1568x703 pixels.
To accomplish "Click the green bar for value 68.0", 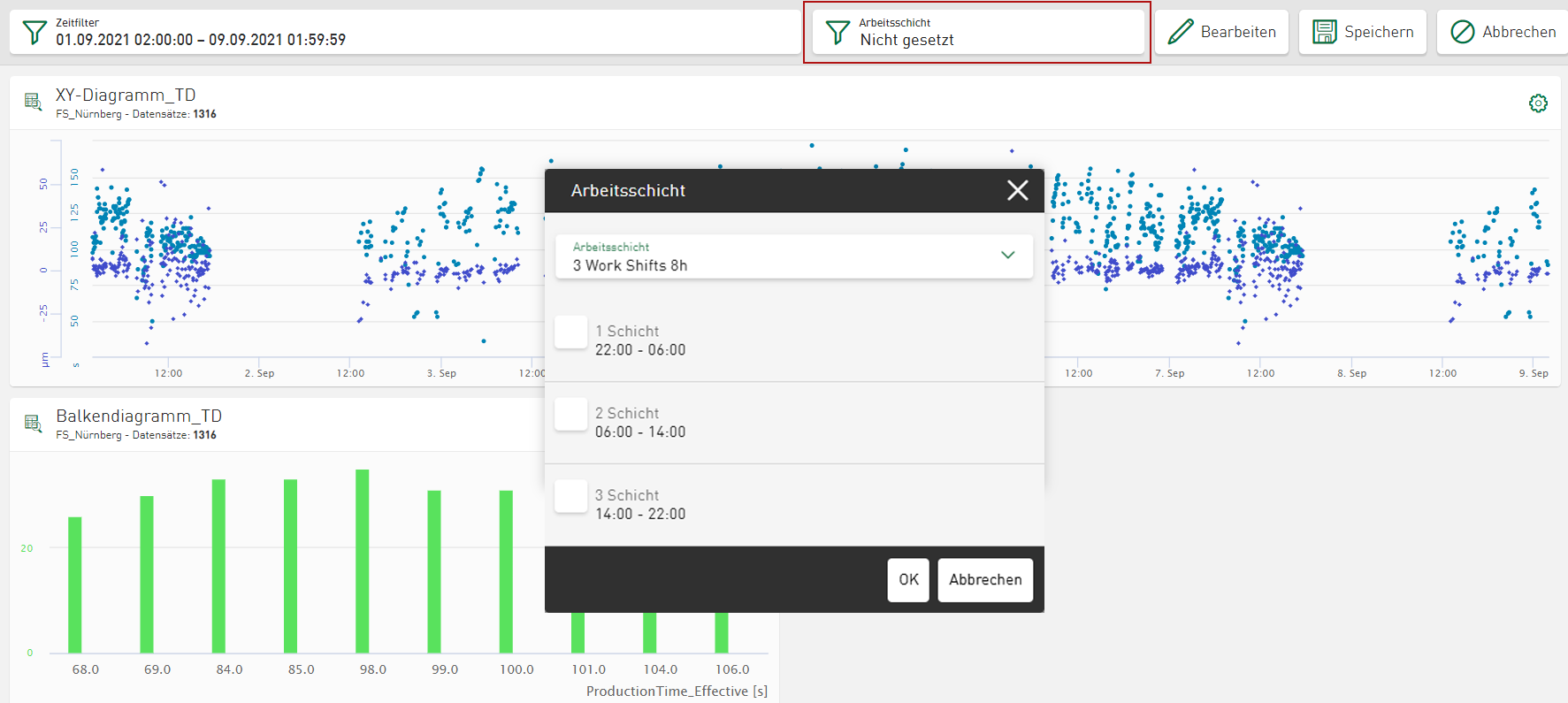I will point(75,585).
